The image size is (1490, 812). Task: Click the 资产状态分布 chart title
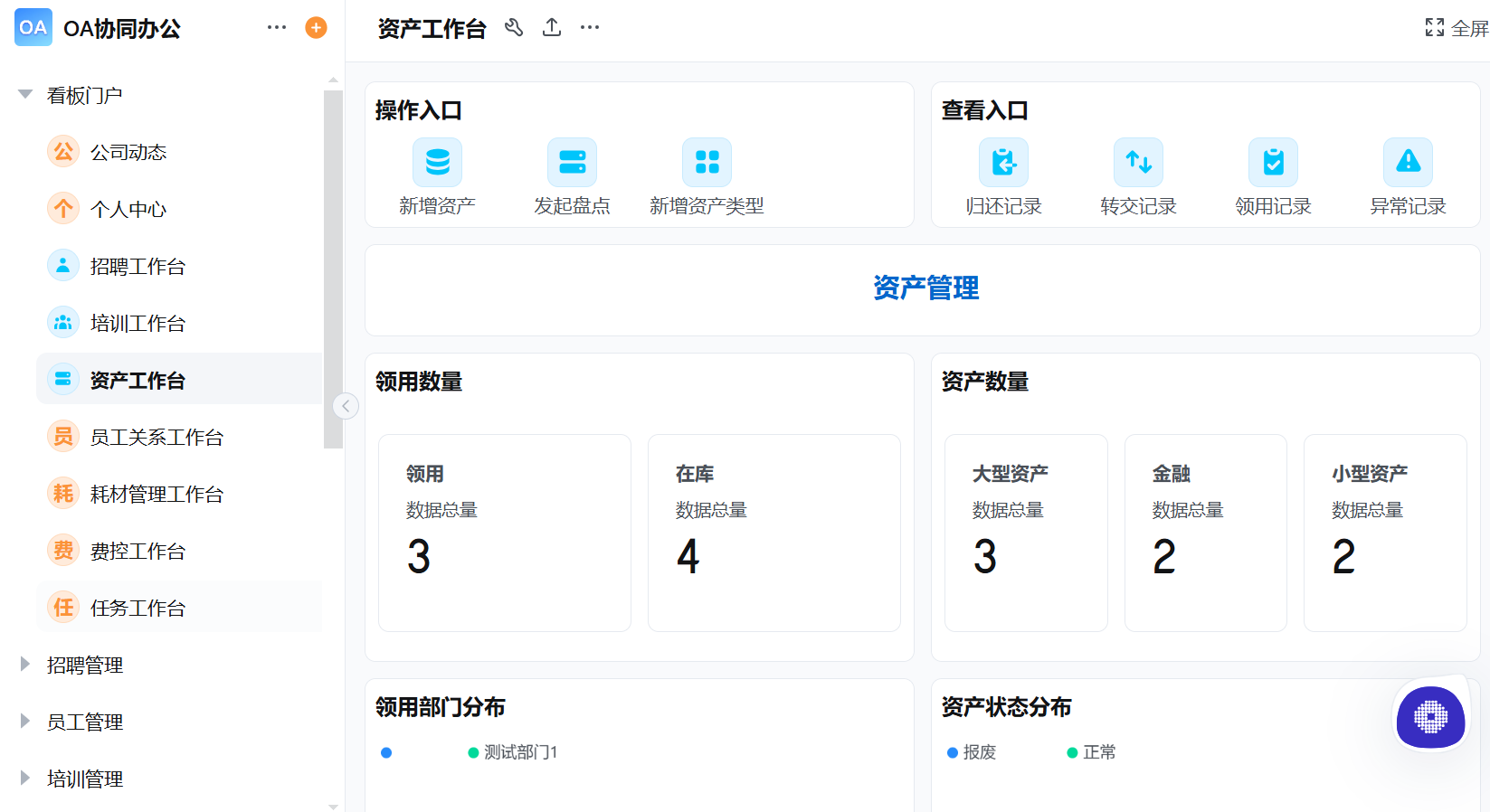(1007, 707)
